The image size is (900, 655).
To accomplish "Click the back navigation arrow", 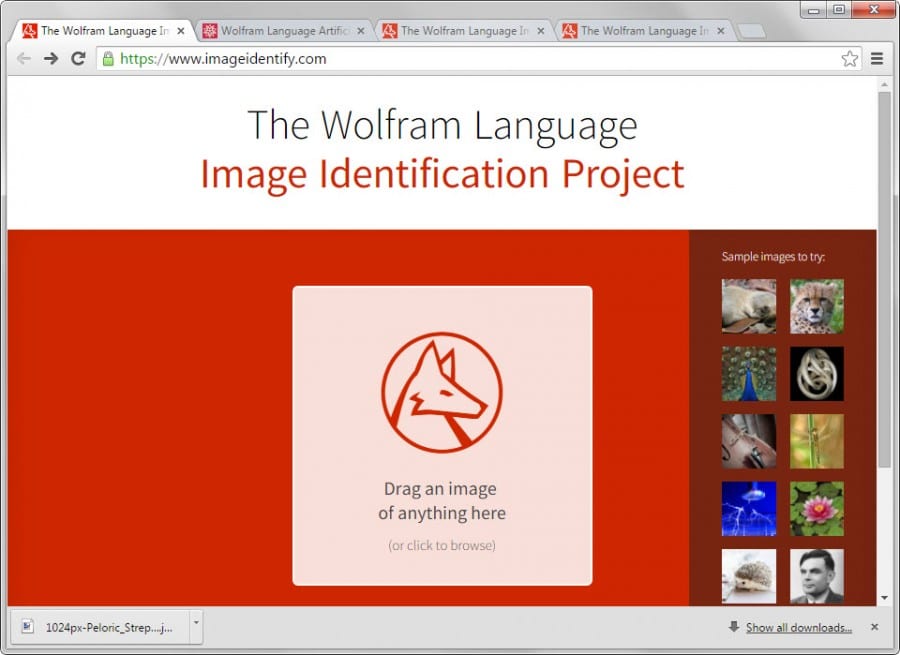I will coord(23,59).
